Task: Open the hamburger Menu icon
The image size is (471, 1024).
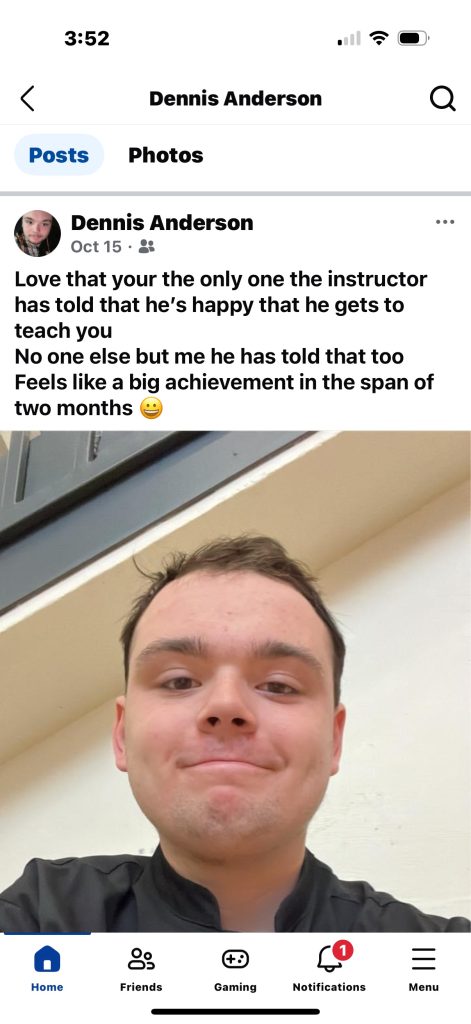Action: pyautogui.click(x=423, y=959)
